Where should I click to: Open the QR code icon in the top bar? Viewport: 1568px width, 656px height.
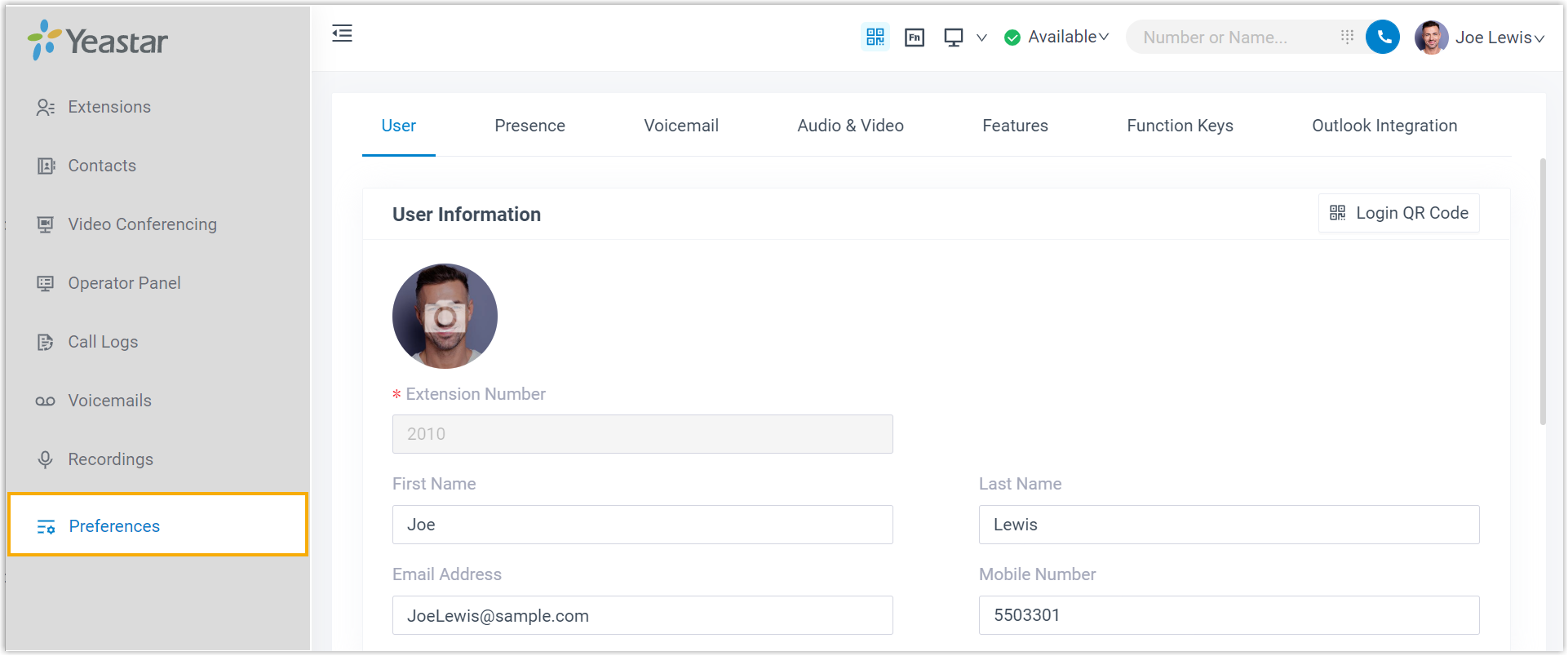tap(875, 37)
